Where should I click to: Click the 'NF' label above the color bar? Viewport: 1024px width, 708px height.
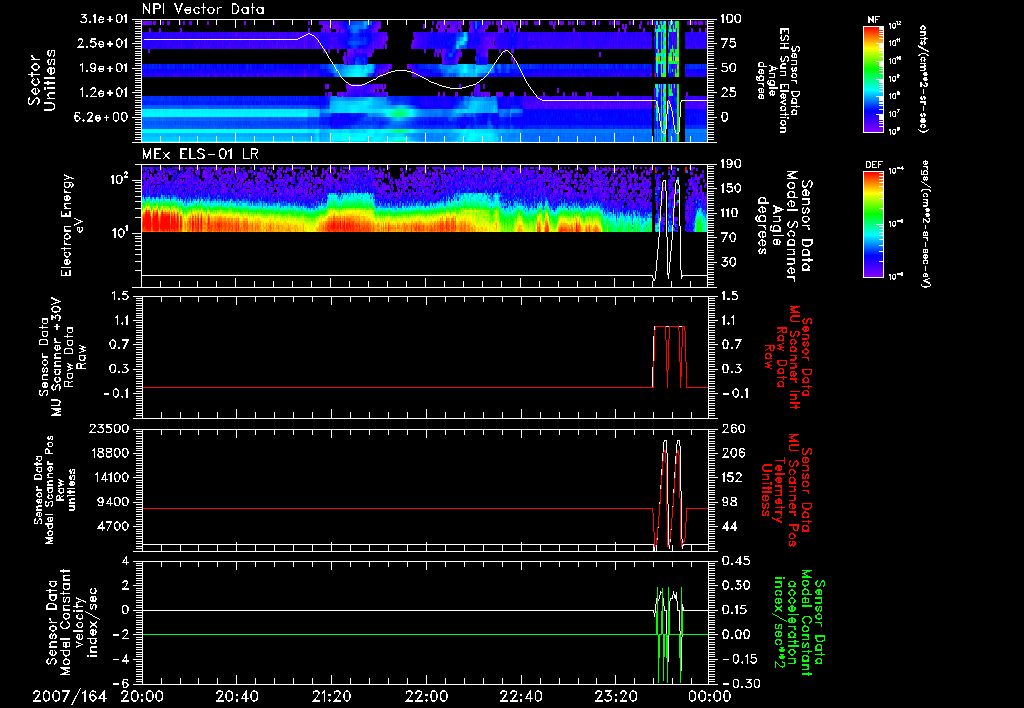coord(874,20)
